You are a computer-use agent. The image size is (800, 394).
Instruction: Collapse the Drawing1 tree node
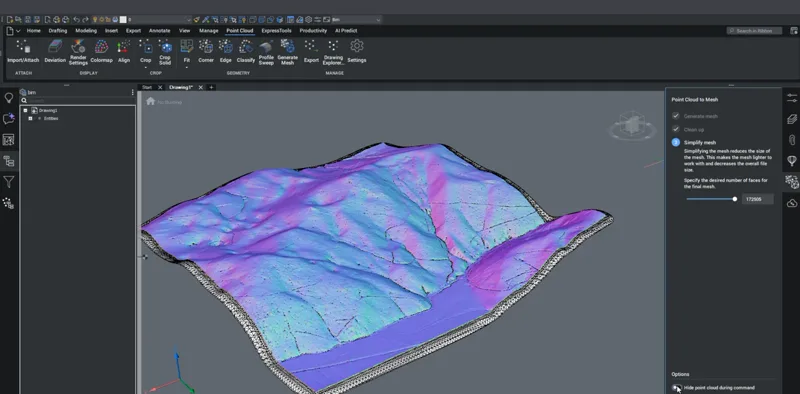click(26, 110)
